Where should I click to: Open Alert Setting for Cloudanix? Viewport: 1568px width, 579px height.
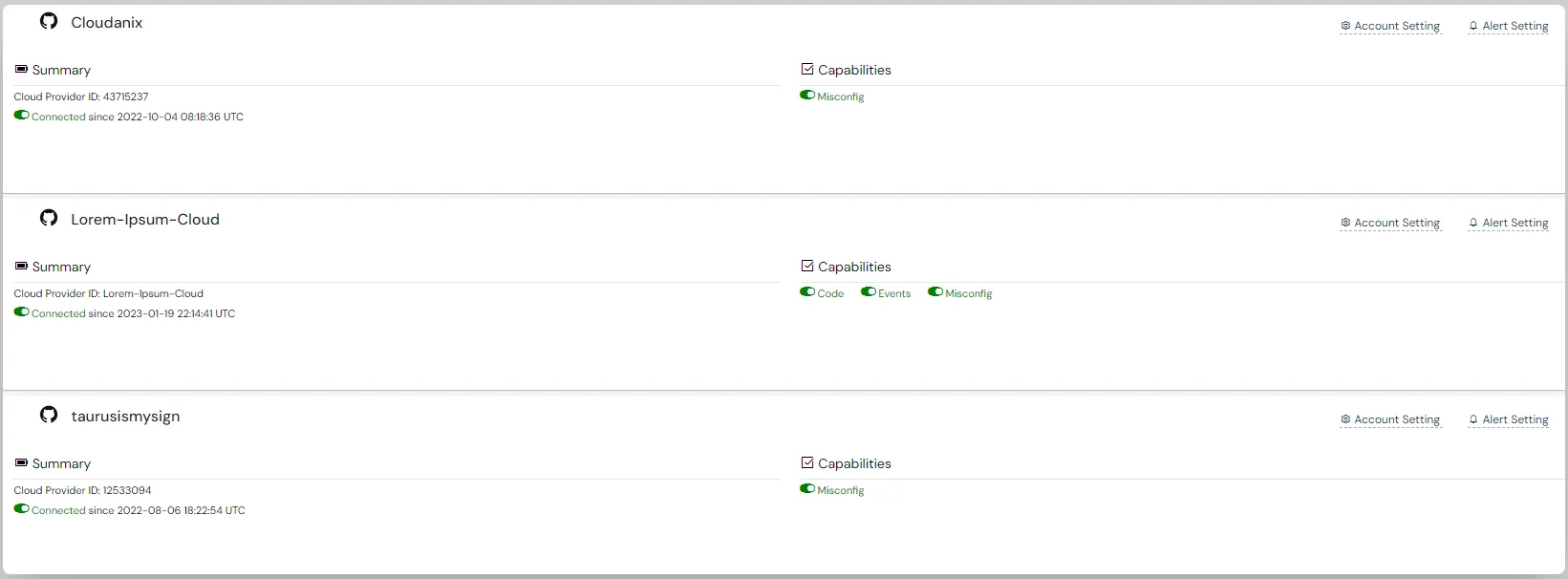1509,26
